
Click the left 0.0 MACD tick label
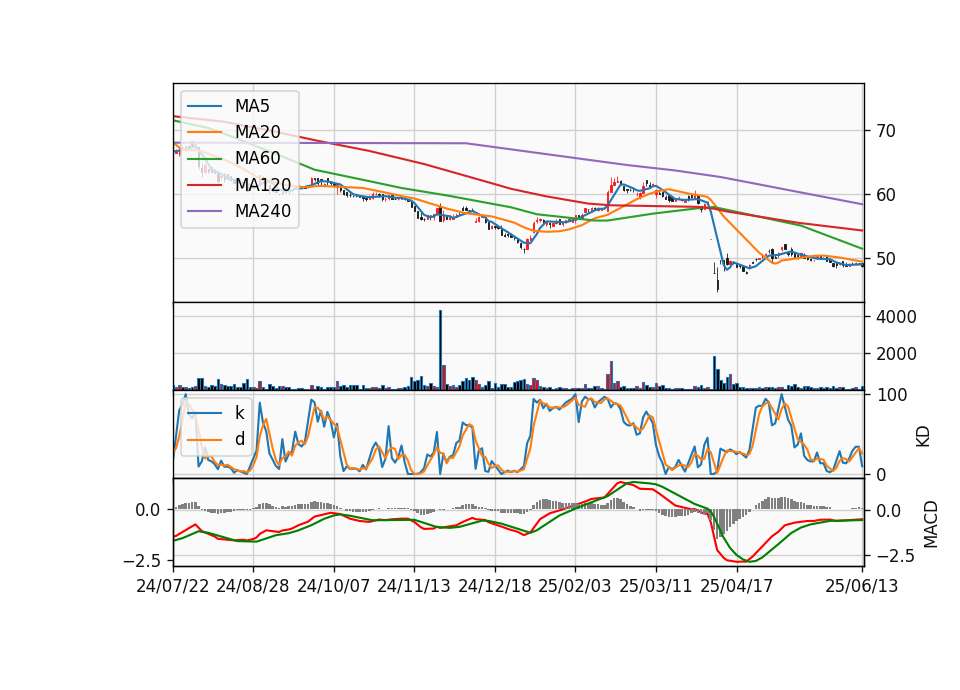click(148, 510)
